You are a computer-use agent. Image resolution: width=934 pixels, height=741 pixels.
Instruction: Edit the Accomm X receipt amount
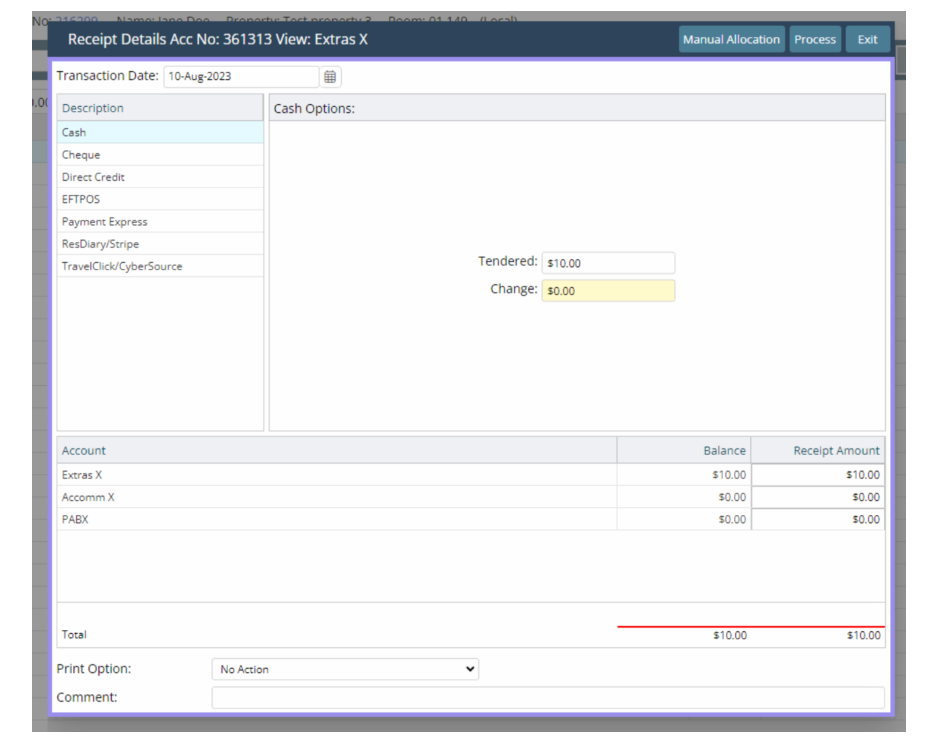click(817, 497)
